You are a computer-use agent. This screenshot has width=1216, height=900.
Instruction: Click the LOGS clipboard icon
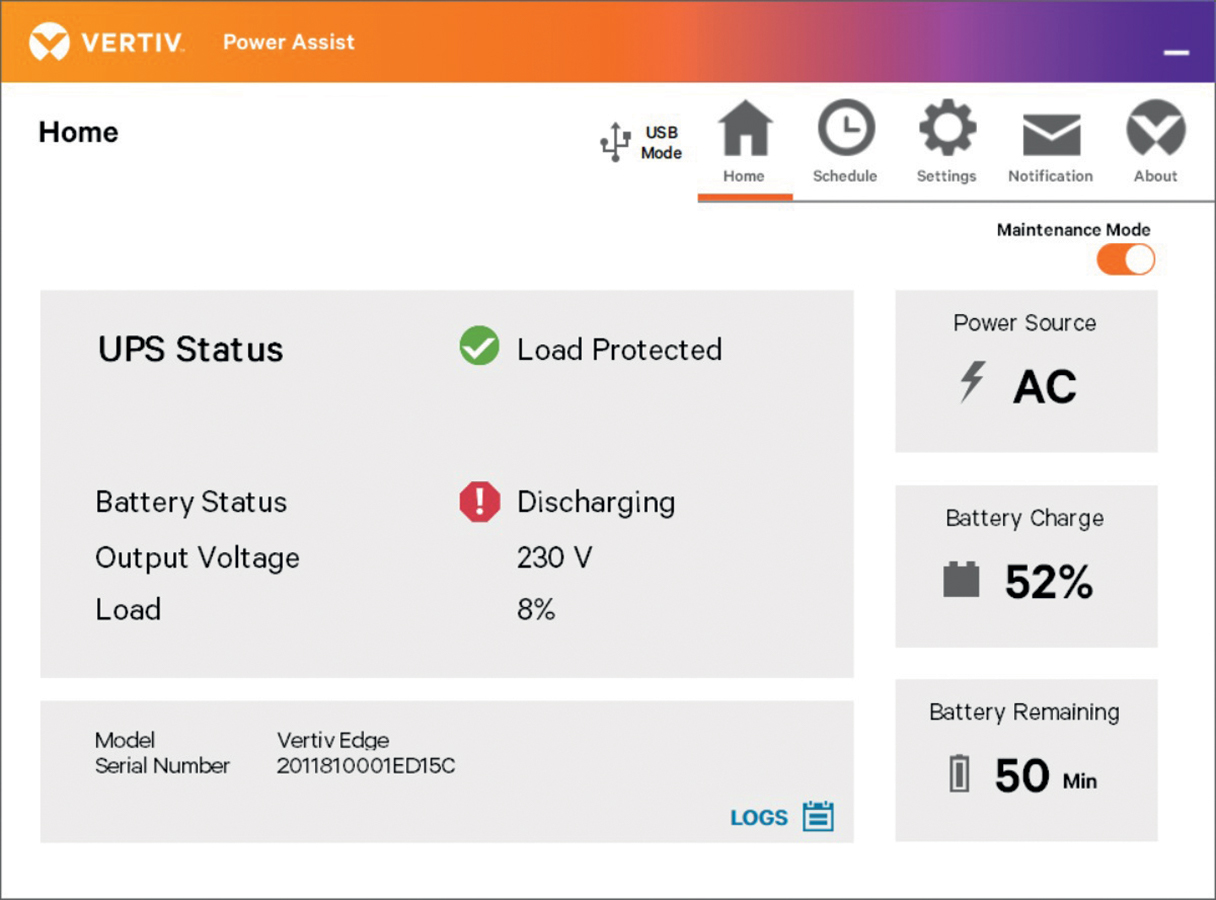pos(818,816)
